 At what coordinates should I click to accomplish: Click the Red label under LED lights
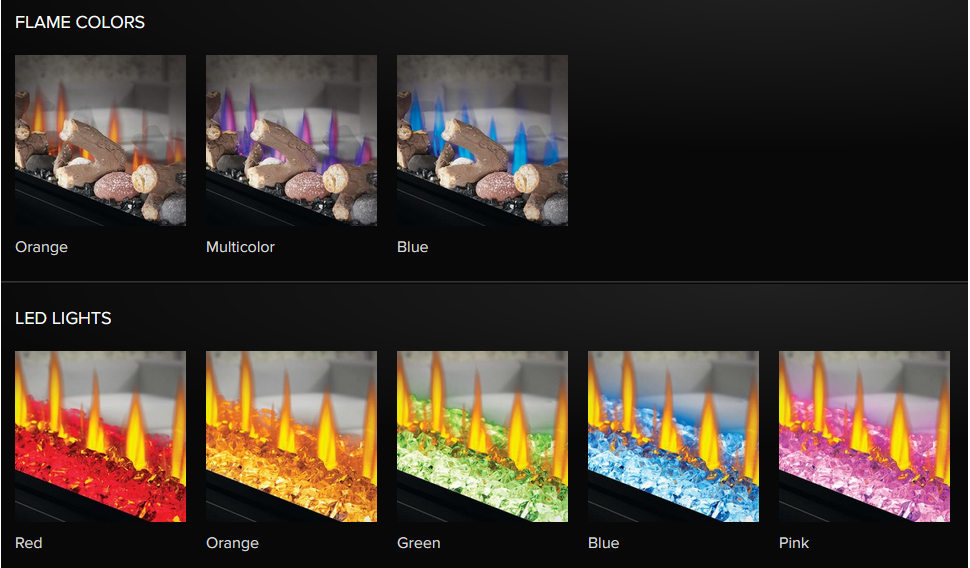[x=28, y=543]
